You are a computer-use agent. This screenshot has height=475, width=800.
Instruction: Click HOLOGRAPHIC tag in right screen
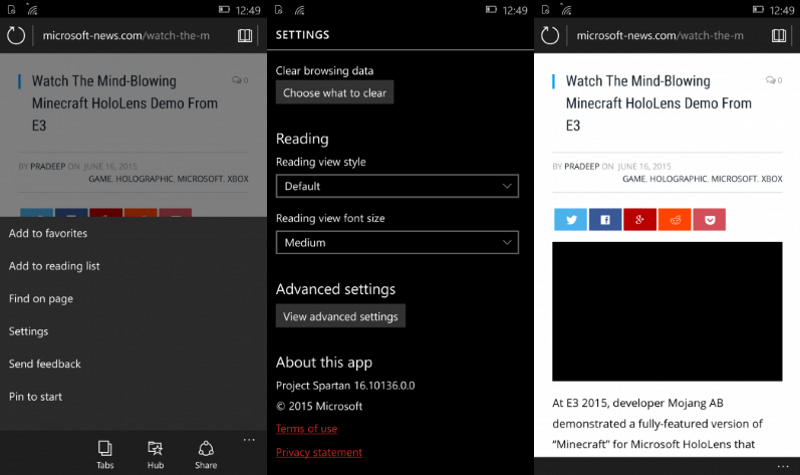(x=678, y=179)
